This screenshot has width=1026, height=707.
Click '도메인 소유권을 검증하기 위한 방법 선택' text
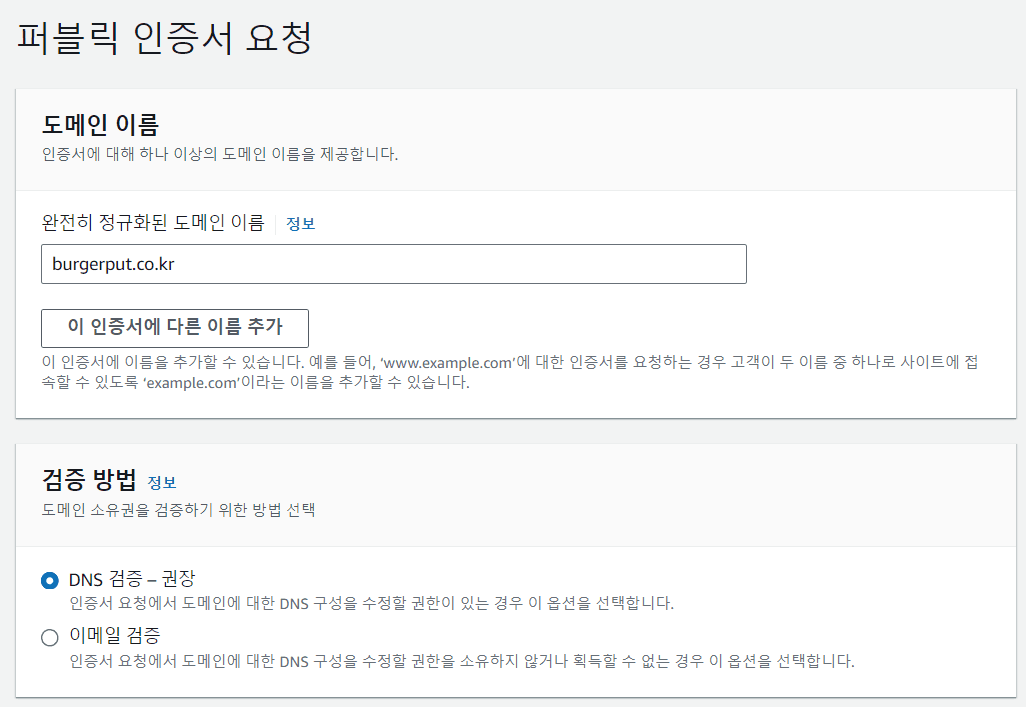click(178, 510)
